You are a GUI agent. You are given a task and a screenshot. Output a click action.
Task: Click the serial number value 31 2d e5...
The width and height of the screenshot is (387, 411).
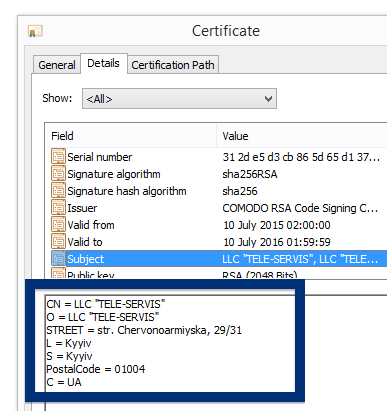pos(301,157)
